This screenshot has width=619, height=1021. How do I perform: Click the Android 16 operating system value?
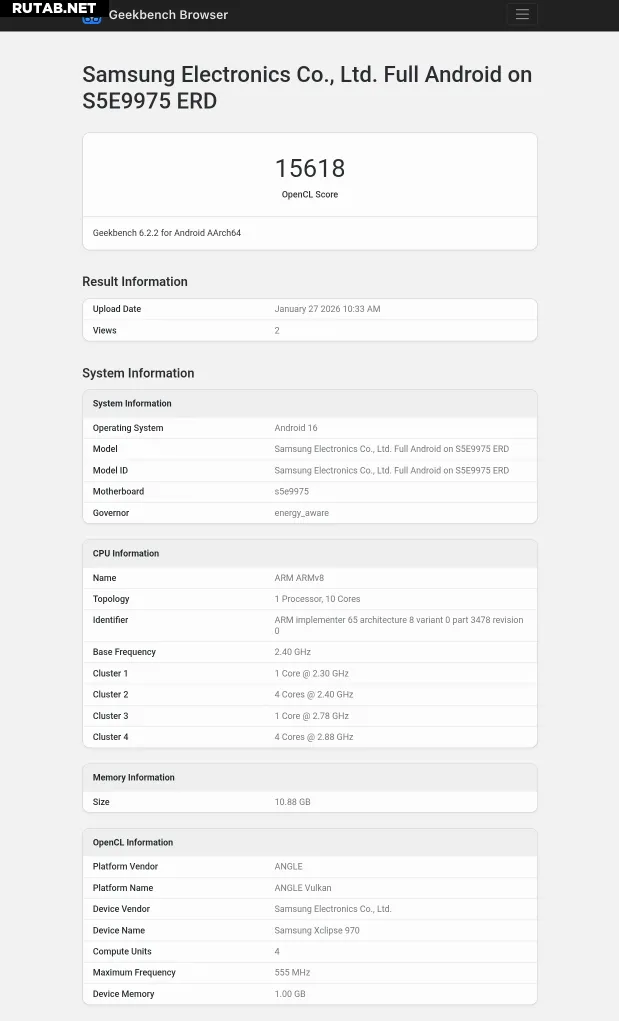click(x=296, y=428)
